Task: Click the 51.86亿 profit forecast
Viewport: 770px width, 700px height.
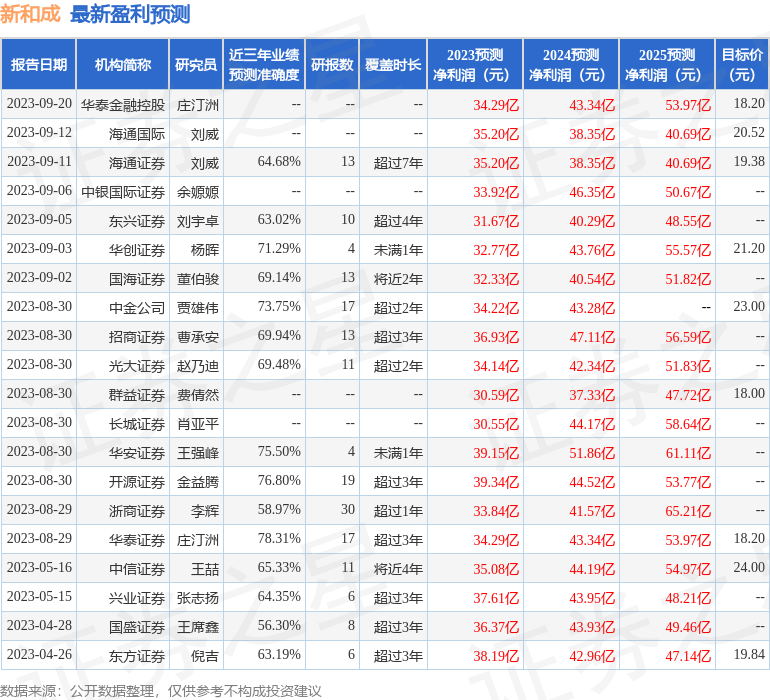Action: click(592, 453)
